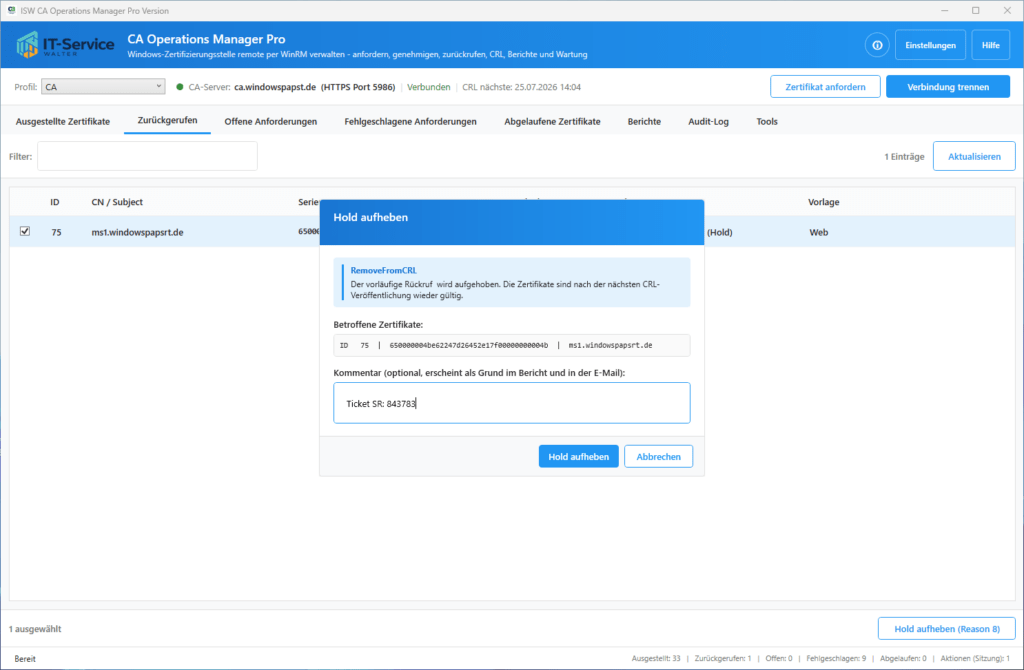The height and width of the screenshot is (670, 1024).
Task: Go to the Berichte tab
Action: [644, 121]
